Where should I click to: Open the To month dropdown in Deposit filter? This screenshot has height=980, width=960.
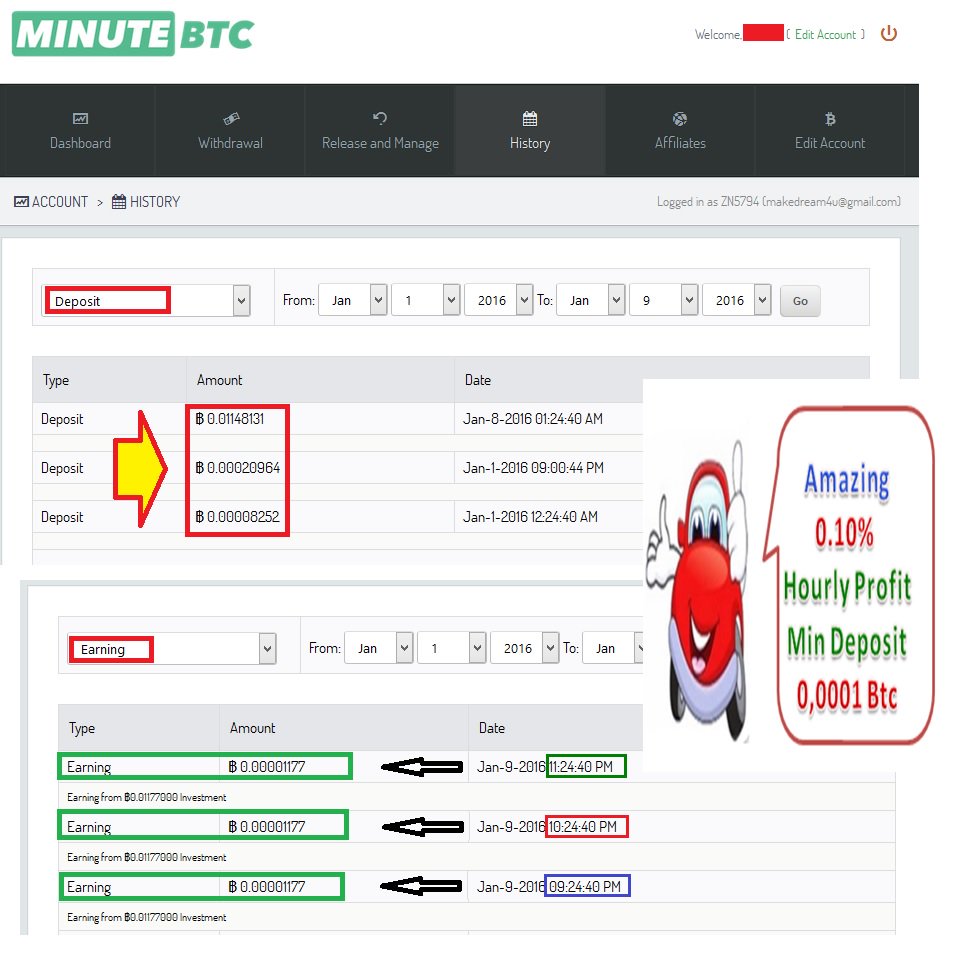[591, 300]
